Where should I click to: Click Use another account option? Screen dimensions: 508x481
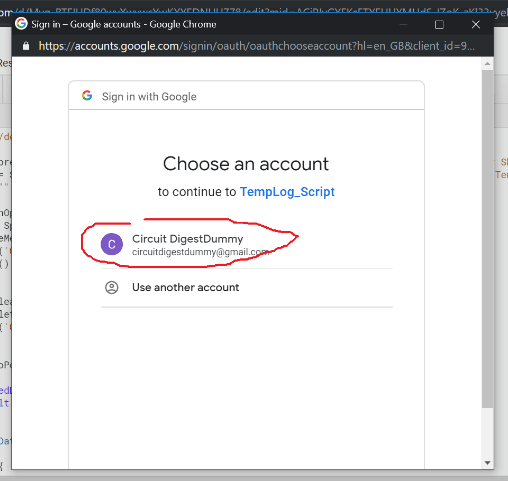[247, 287]
